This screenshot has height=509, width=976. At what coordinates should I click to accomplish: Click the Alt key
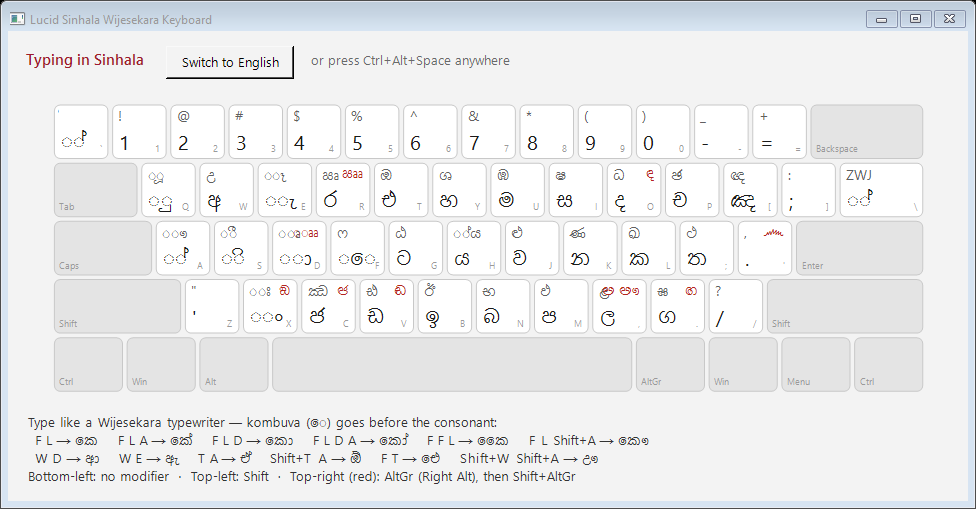coord(234,364)
